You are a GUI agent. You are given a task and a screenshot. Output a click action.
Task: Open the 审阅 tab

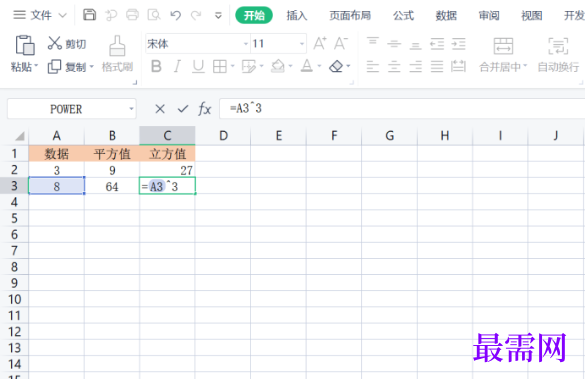[489, 15]
